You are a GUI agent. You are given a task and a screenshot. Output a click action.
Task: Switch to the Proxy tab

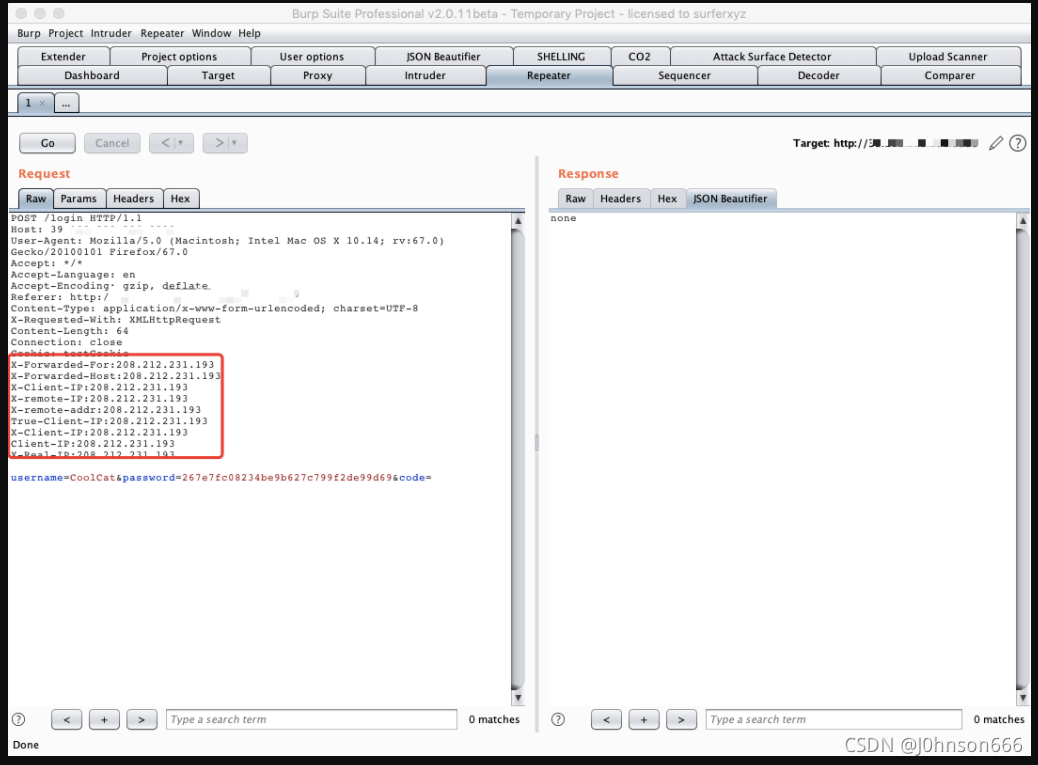click(318, 75)
